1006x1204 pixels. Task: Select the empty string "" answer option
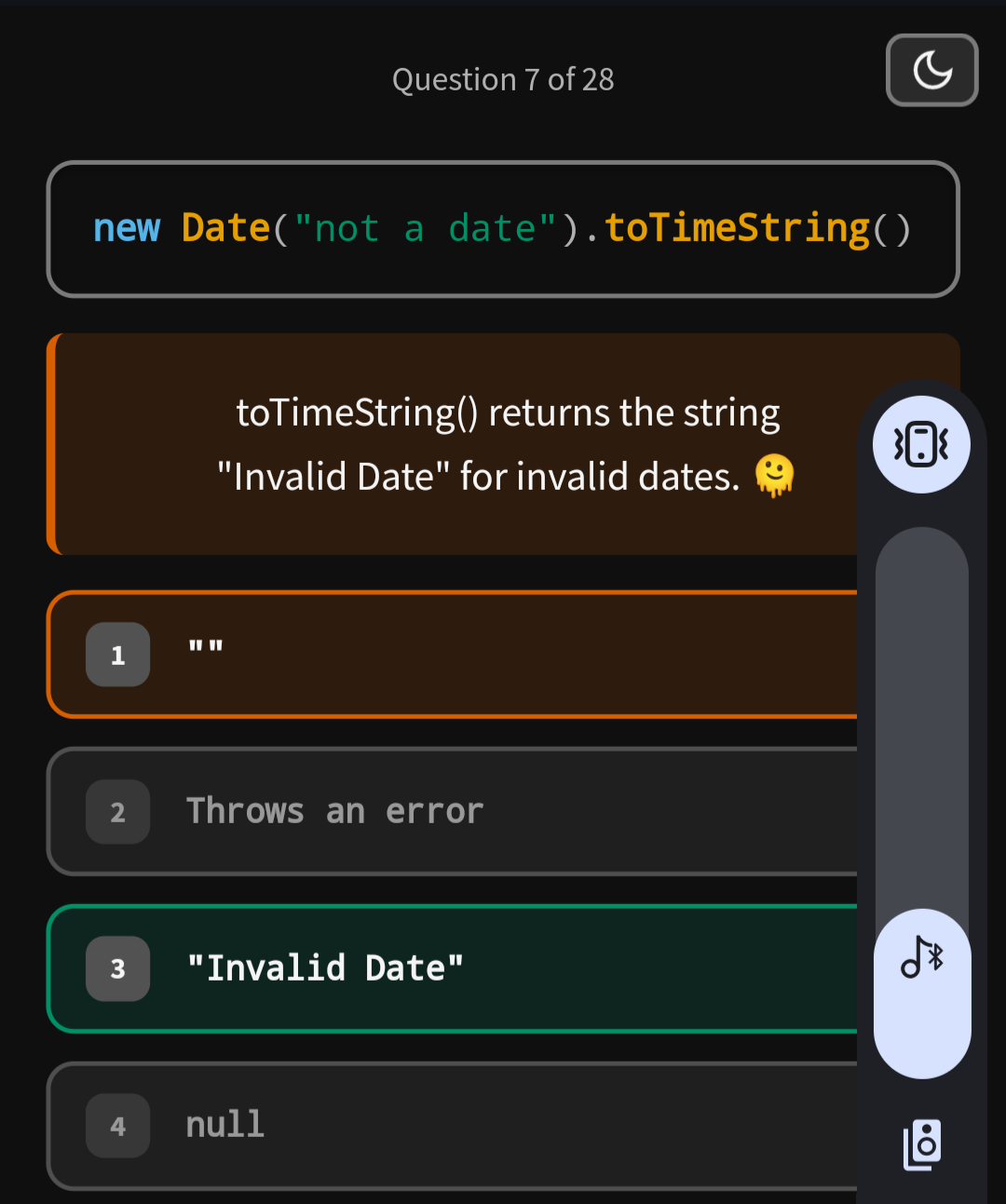452,655
